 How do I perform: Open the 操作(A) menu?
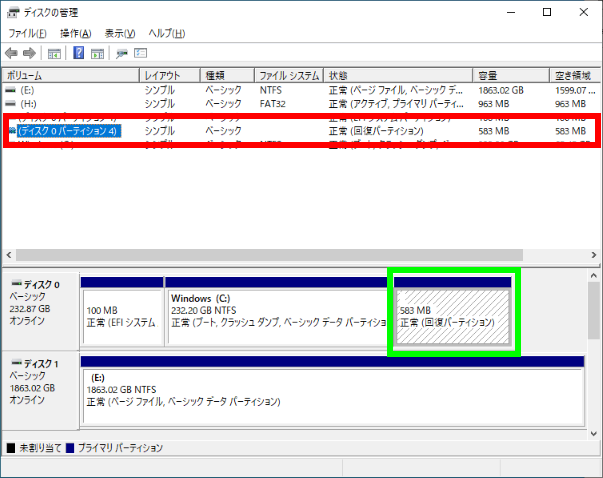pos(75,33)
